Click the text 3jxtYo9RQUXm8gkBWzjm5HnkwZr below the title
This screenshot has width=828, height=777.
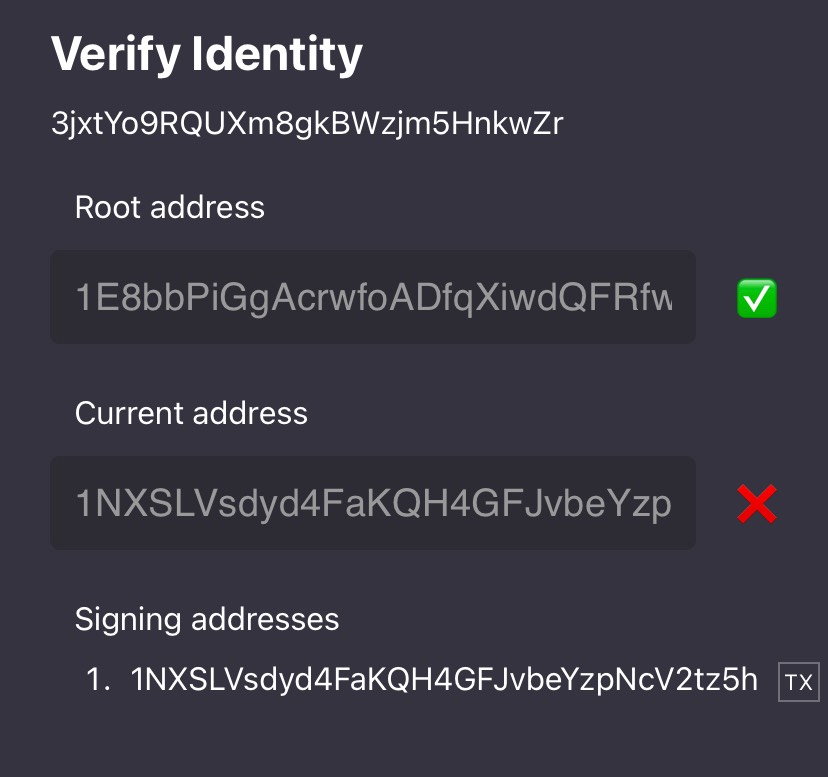pyautogui.click(x=307, y=124)
